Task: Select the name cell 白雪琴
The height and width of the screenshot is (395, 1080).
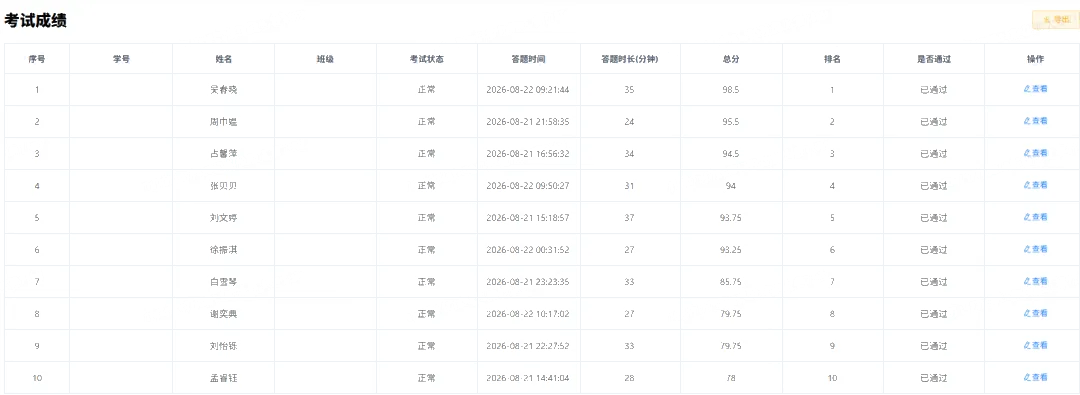Action: 223,282
